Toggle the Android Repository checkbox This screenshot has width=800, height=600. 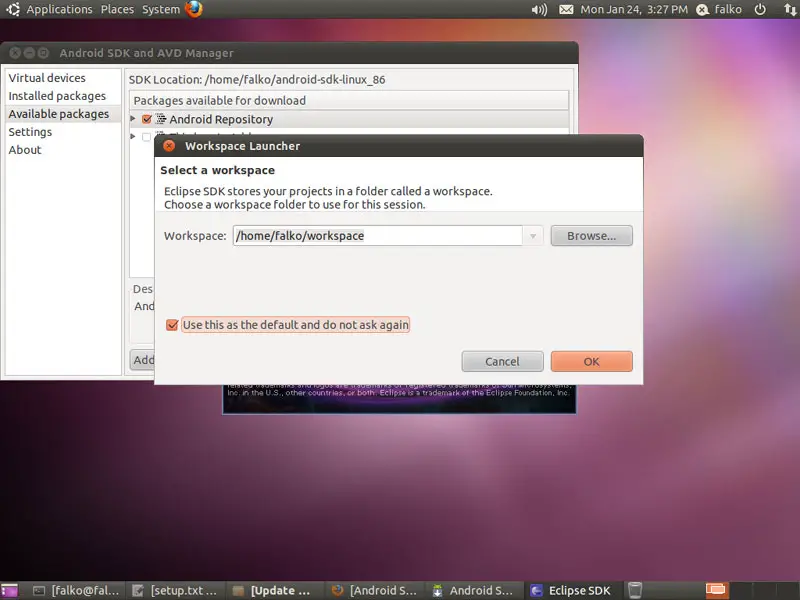point(147,119)
